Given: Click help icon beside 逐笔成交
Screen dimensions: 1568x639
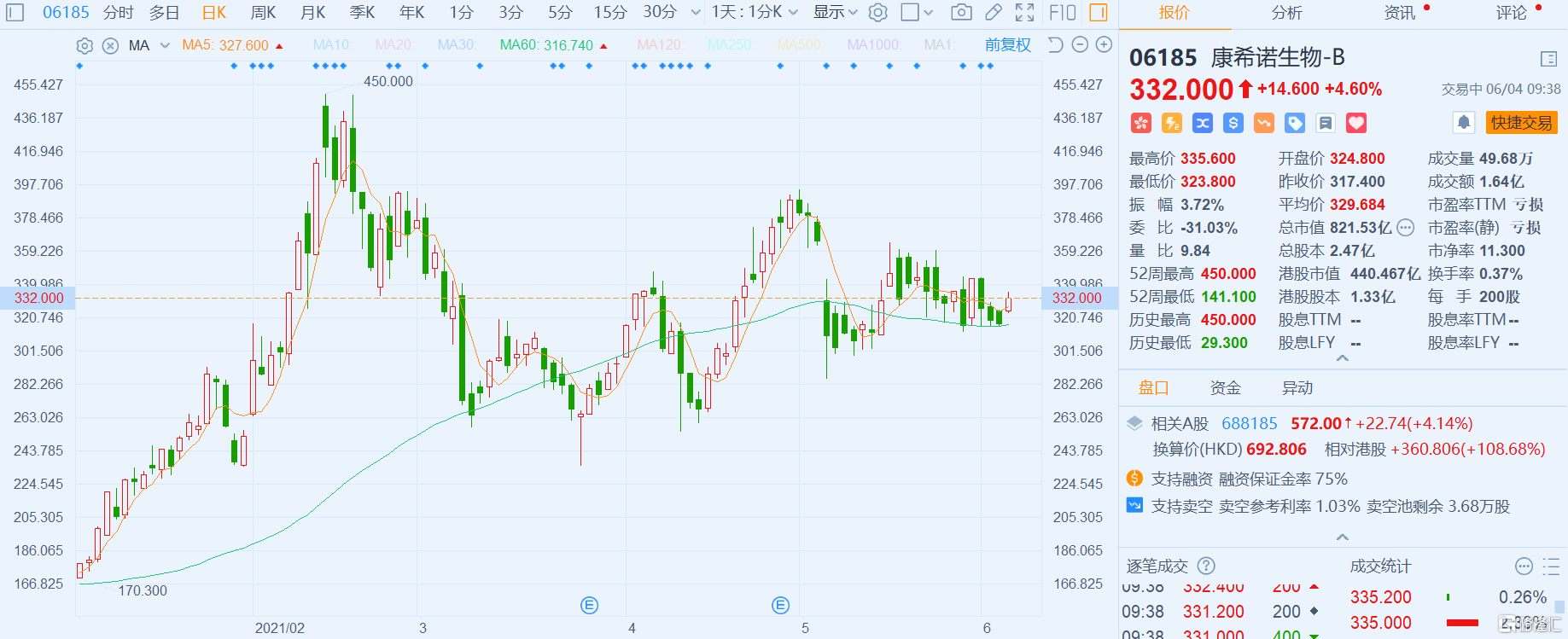Looking at the screenshot, I should pyautogui.click(x=1206, y=566).
